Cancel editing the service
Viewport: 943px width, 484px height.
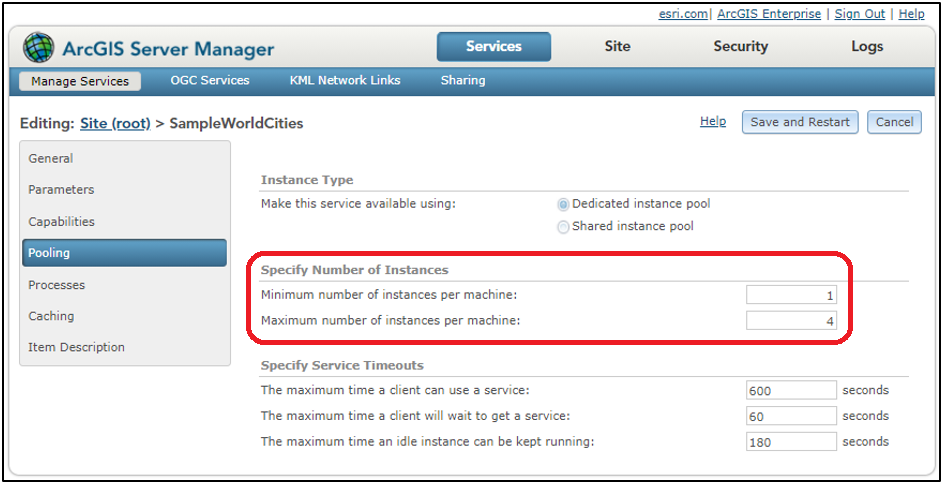pos(894,122)
